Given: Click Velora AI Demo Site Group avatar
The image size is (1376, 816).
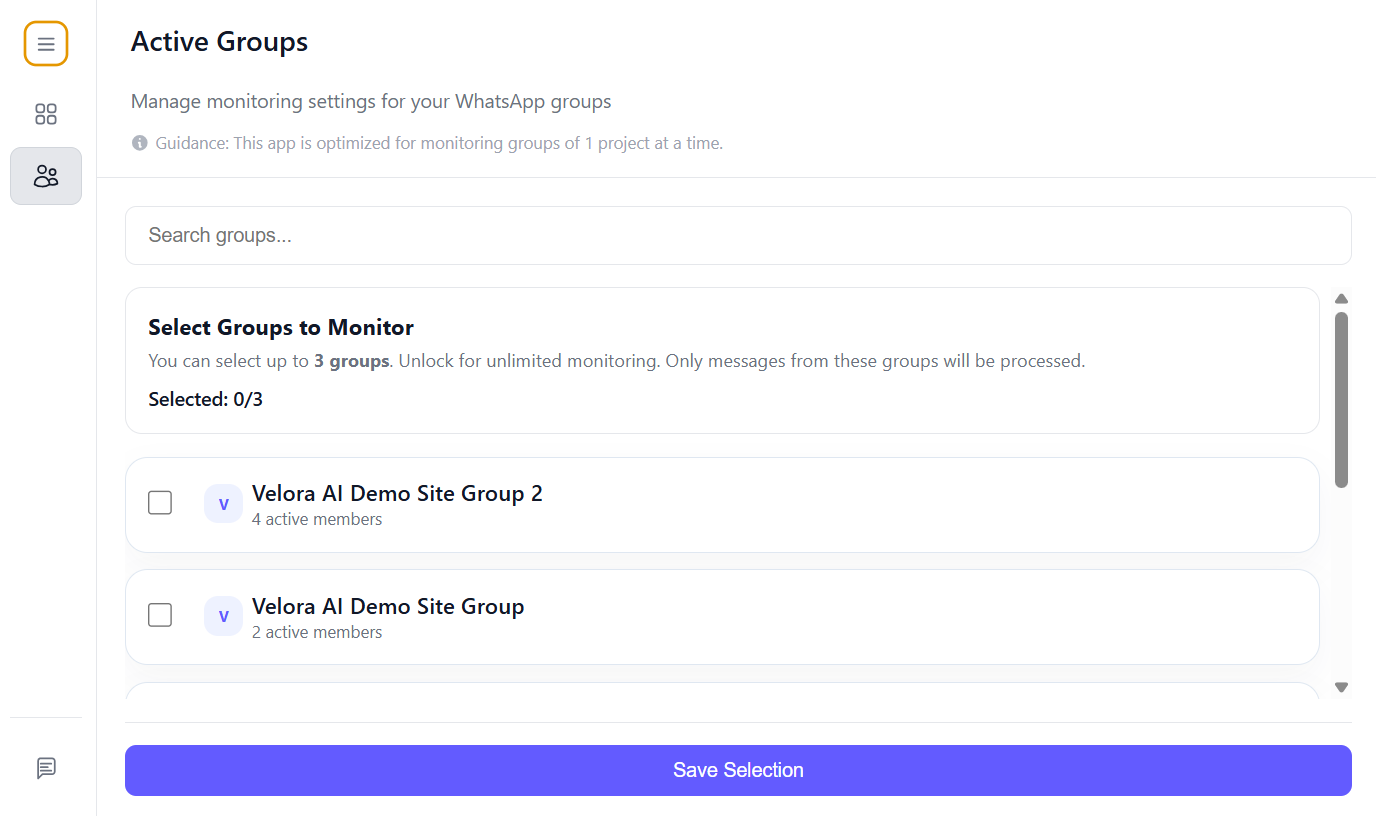Looking at the screenshot, I should [x=223, y=616].
